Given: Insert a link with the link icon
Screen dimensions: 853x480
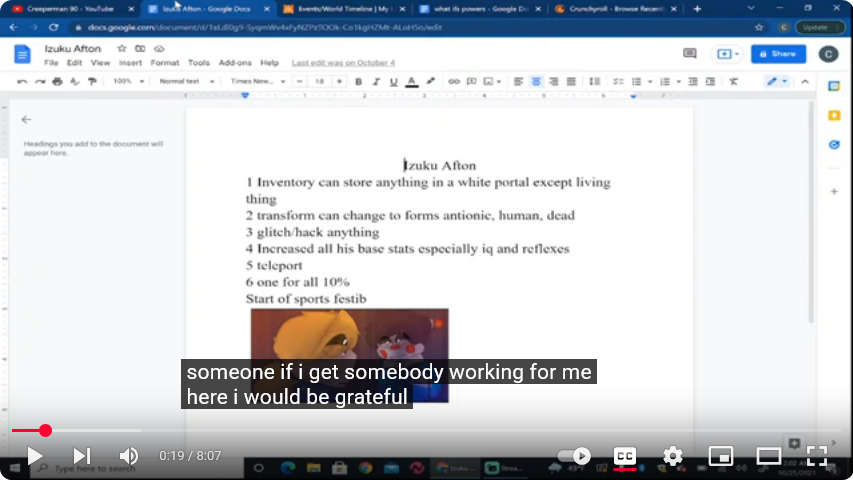Looking at the screenshot, I should (x=454, y=82).
